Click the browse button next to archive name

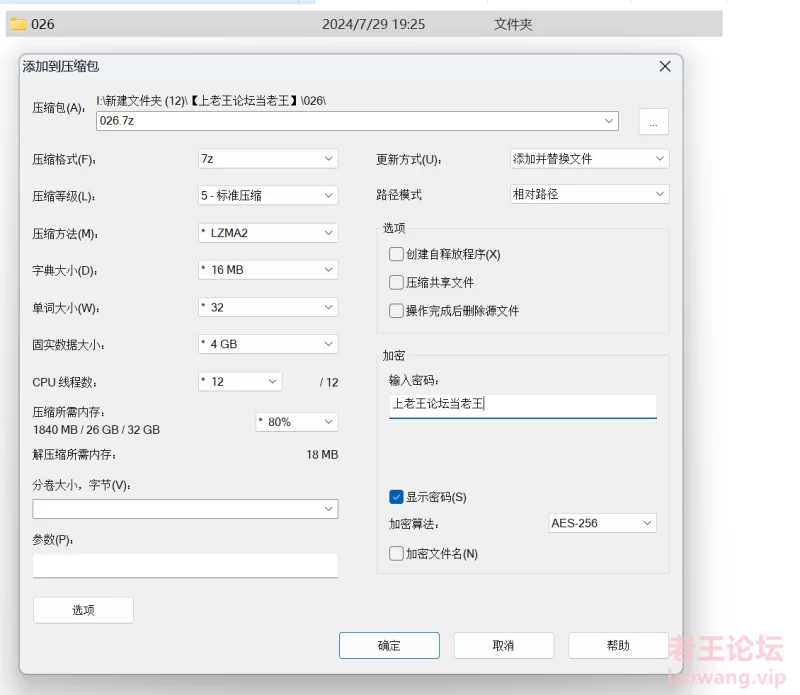[653, 122]
